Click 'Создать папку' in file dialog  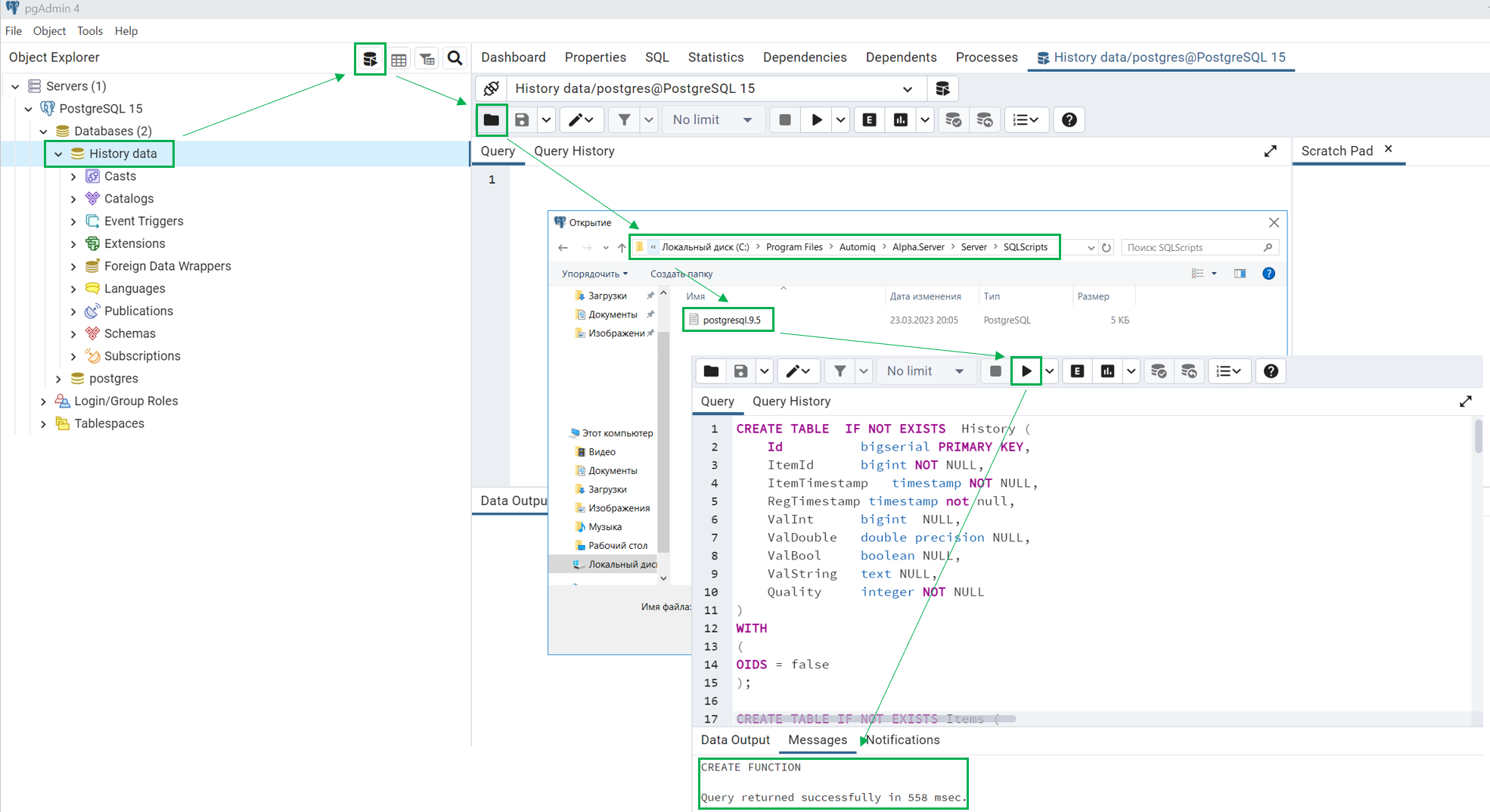click(681, 274)
